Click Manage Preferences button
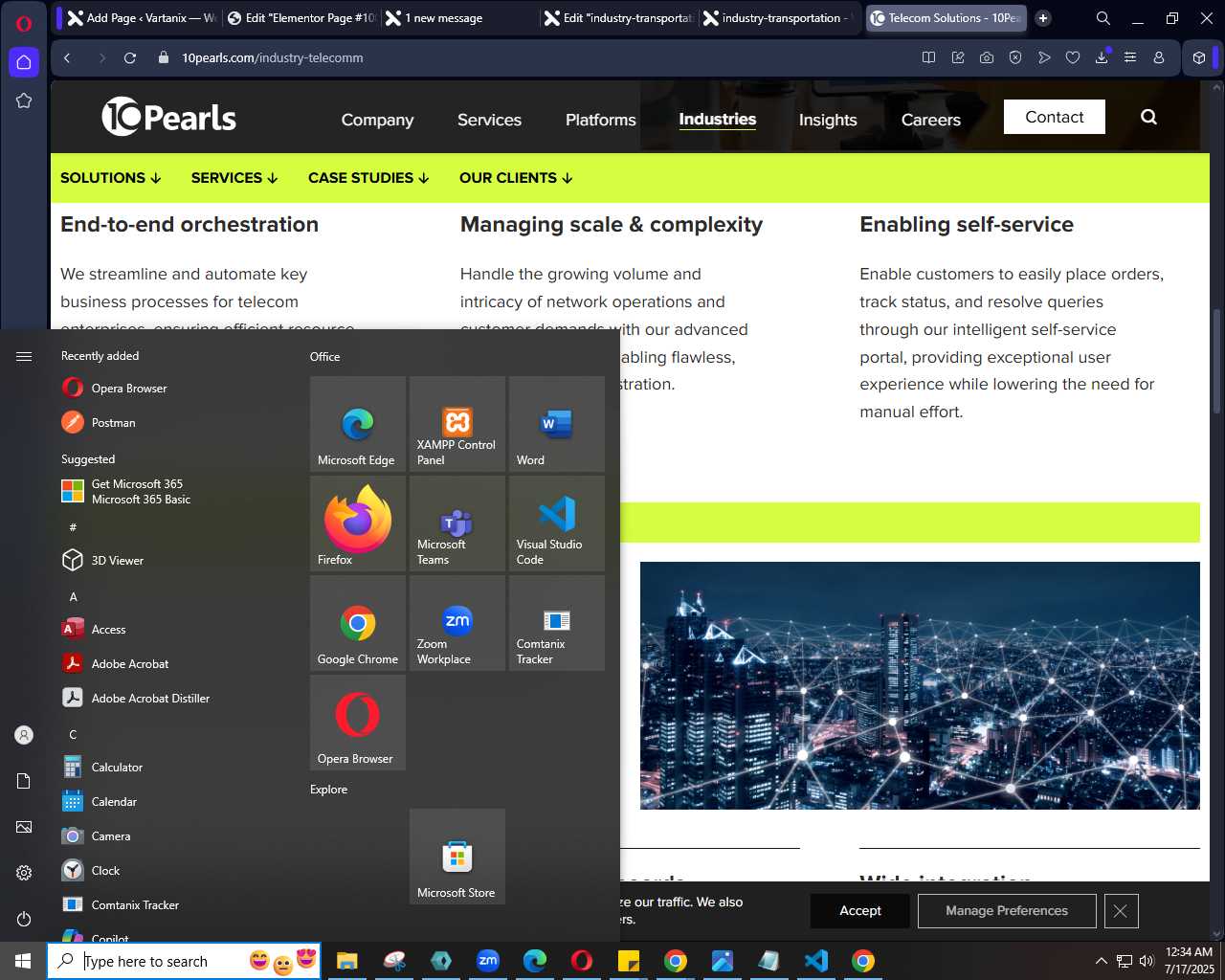 tap(1006, 910)
